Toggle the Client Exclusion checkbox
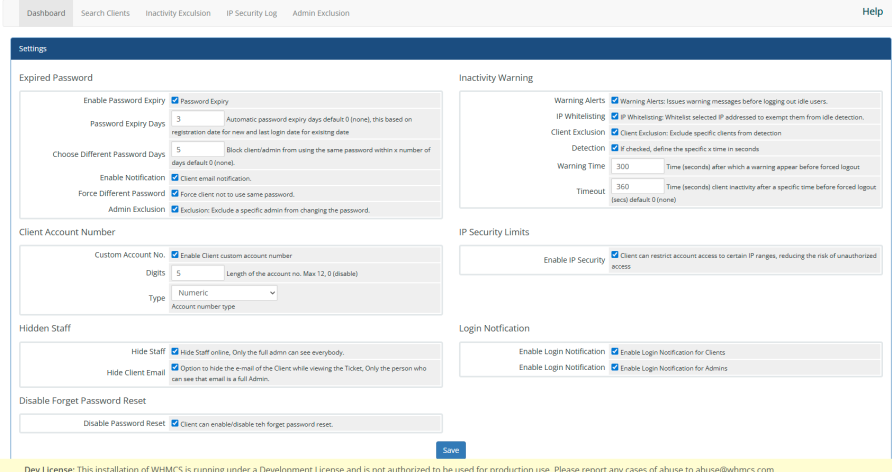Screen dimensions: 892x472 point(615,132)
